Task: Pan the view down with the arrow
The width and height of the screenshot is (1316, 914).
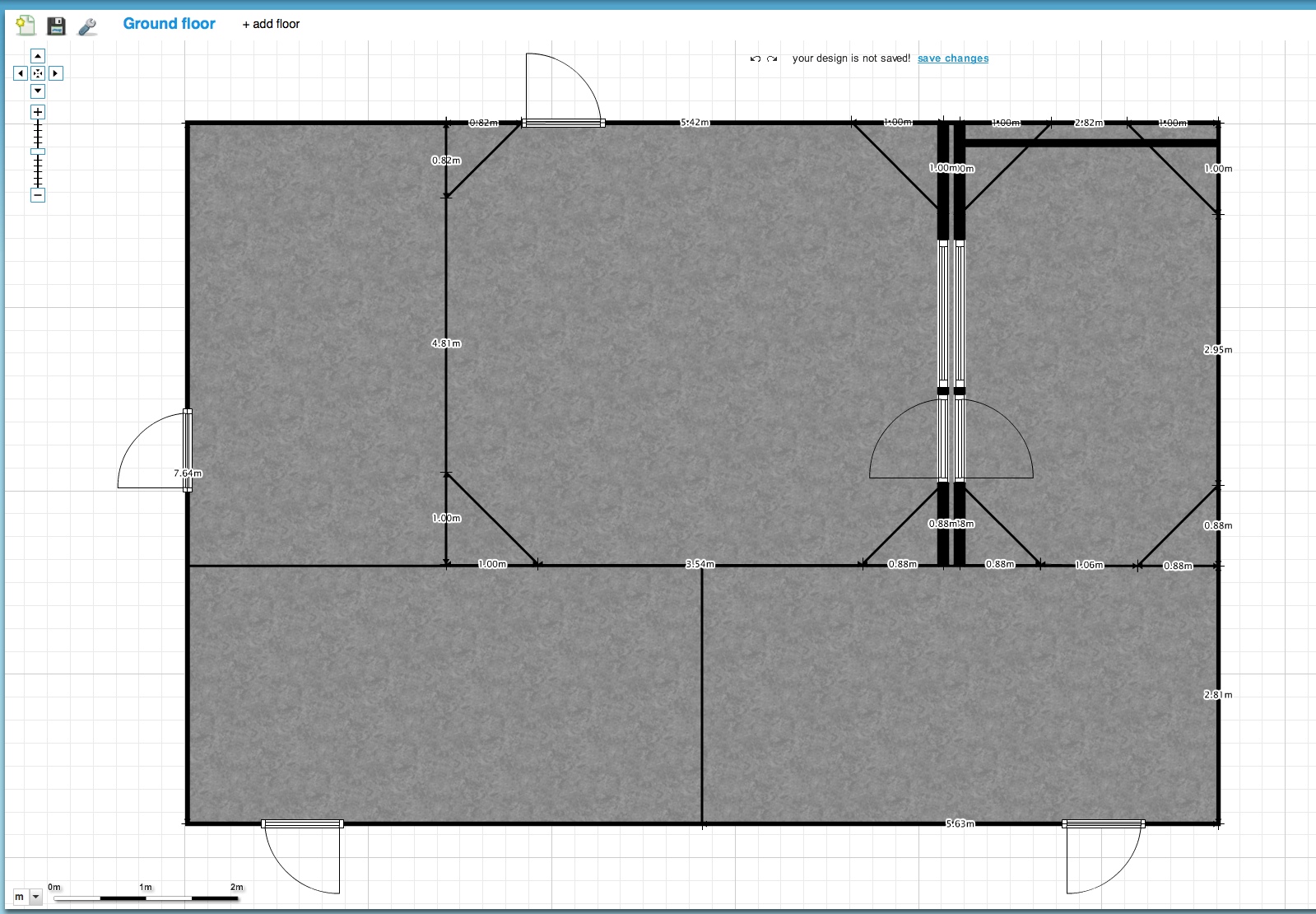Action: point(38,91)
